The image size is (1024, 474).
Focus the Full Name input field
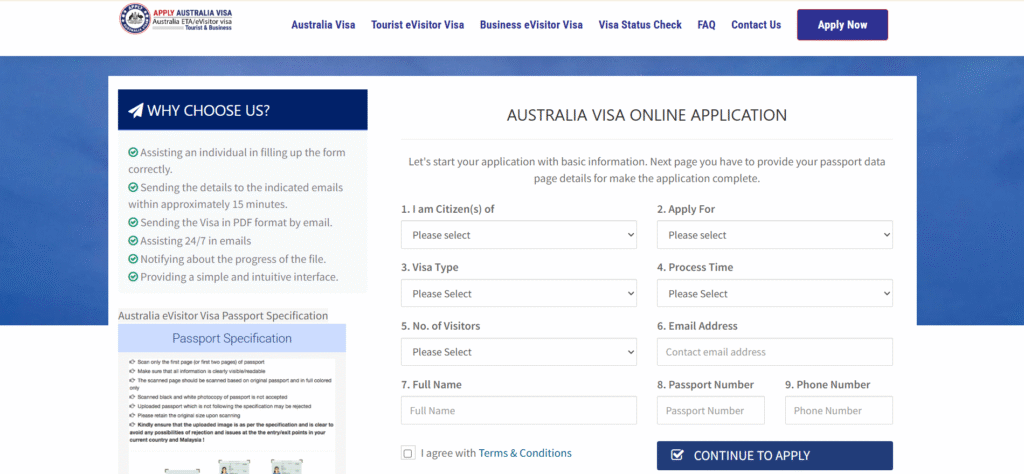pyautogui.click(x=519, y=411)
